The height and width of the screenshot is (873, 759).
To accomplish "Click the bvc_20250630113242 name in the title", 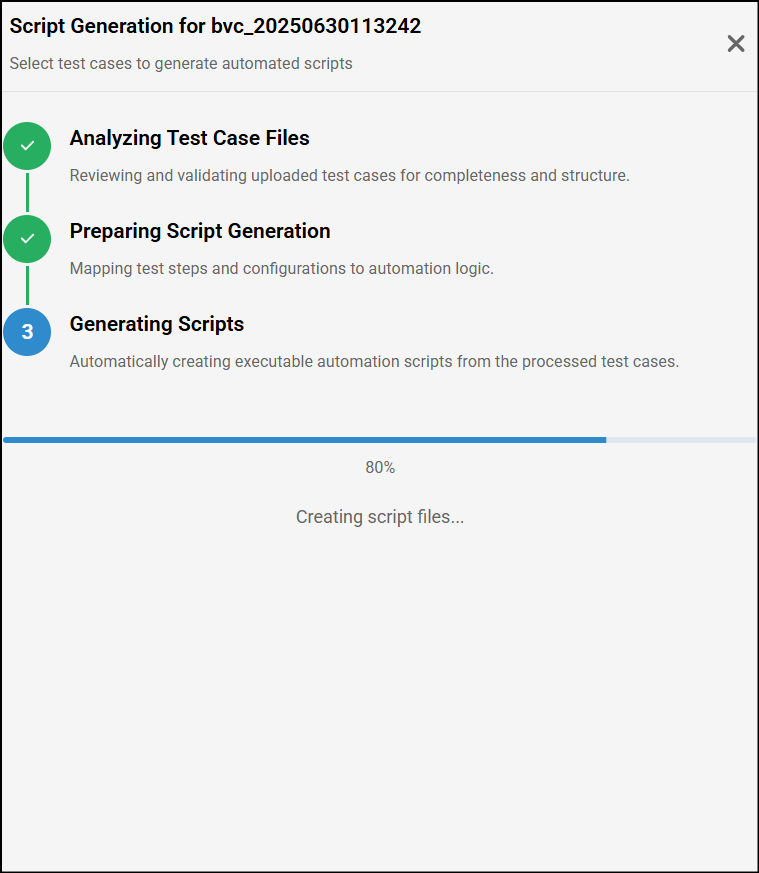I will click(x=316, y=27).
